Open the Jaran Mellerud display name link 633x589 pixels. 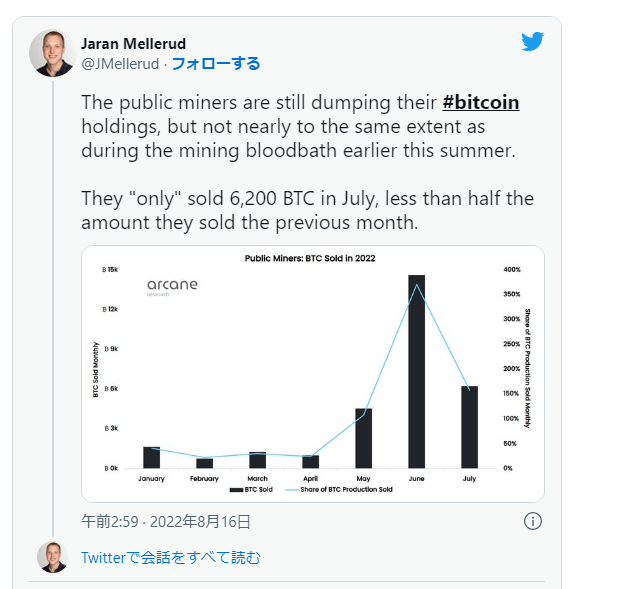133,44
